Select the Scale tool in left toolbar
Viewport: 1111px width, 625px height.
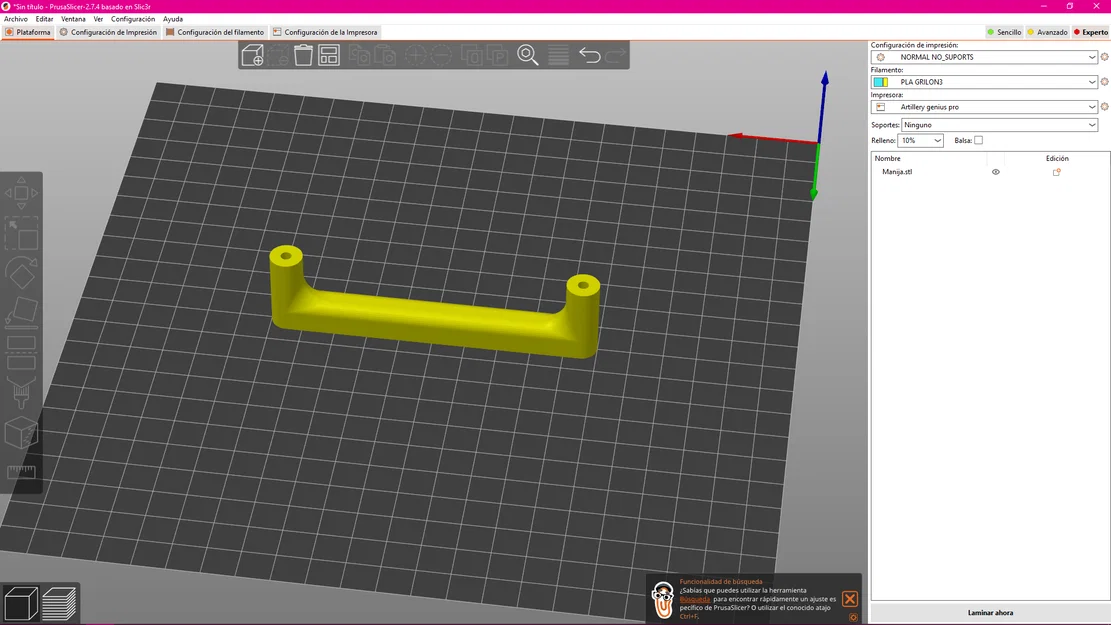(21, 233)
